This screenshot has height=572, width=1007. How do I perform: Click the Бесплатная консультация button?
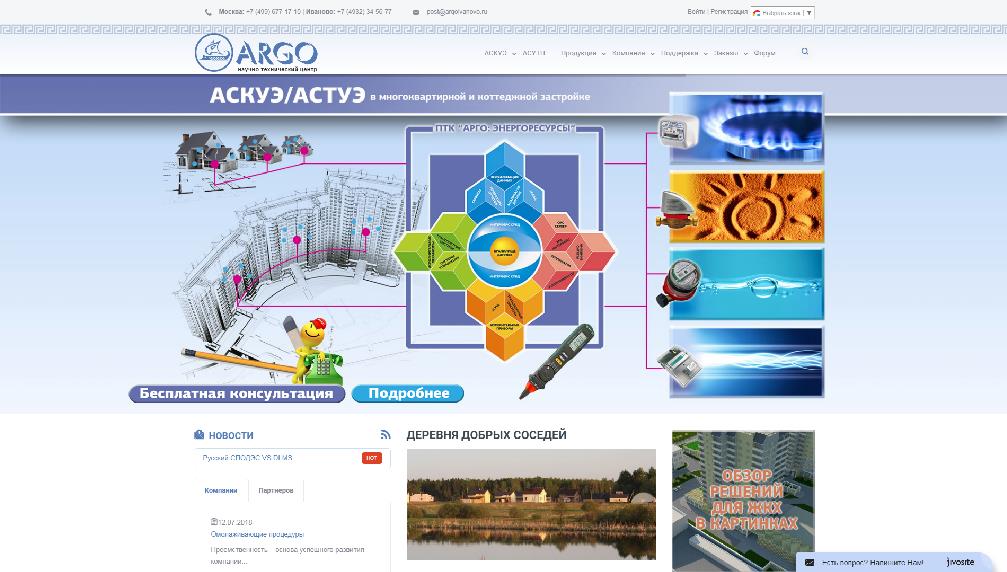[x=237, y=394]
